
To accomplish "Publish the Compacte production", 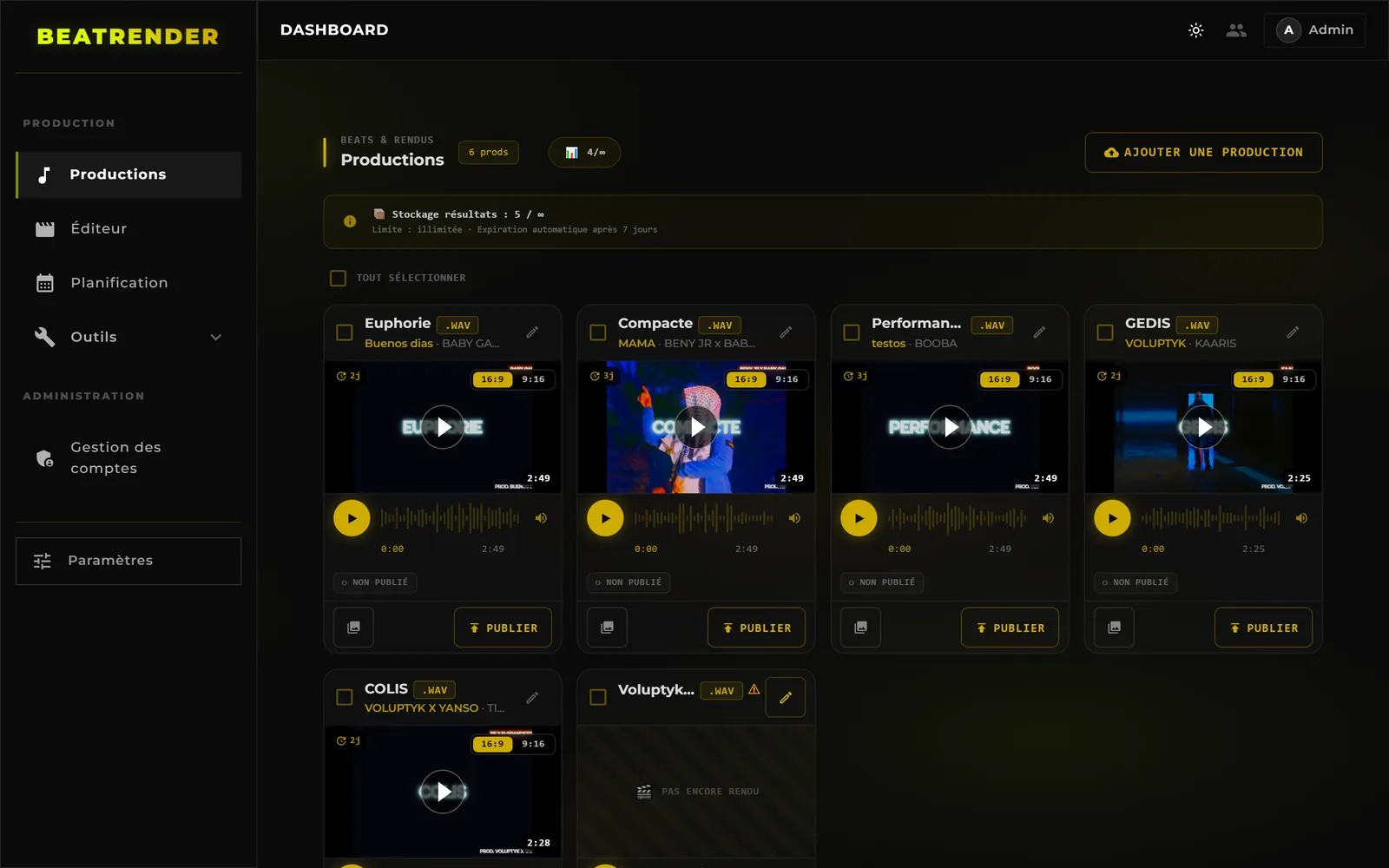I will [756, 628].
